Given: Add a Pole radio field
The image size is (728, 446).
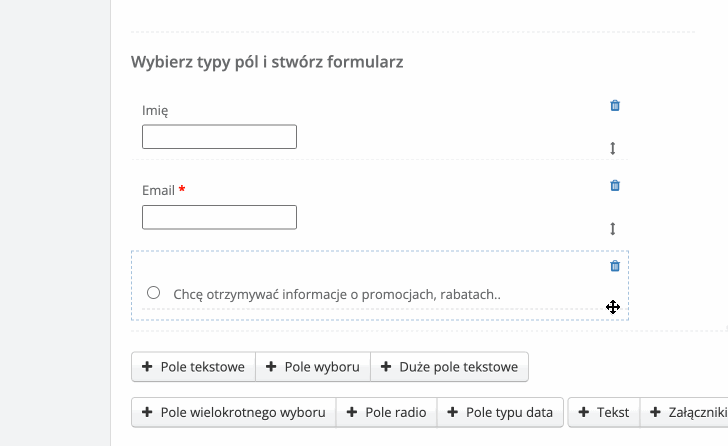Looking at the screenshot, I should tap(387, 412).
